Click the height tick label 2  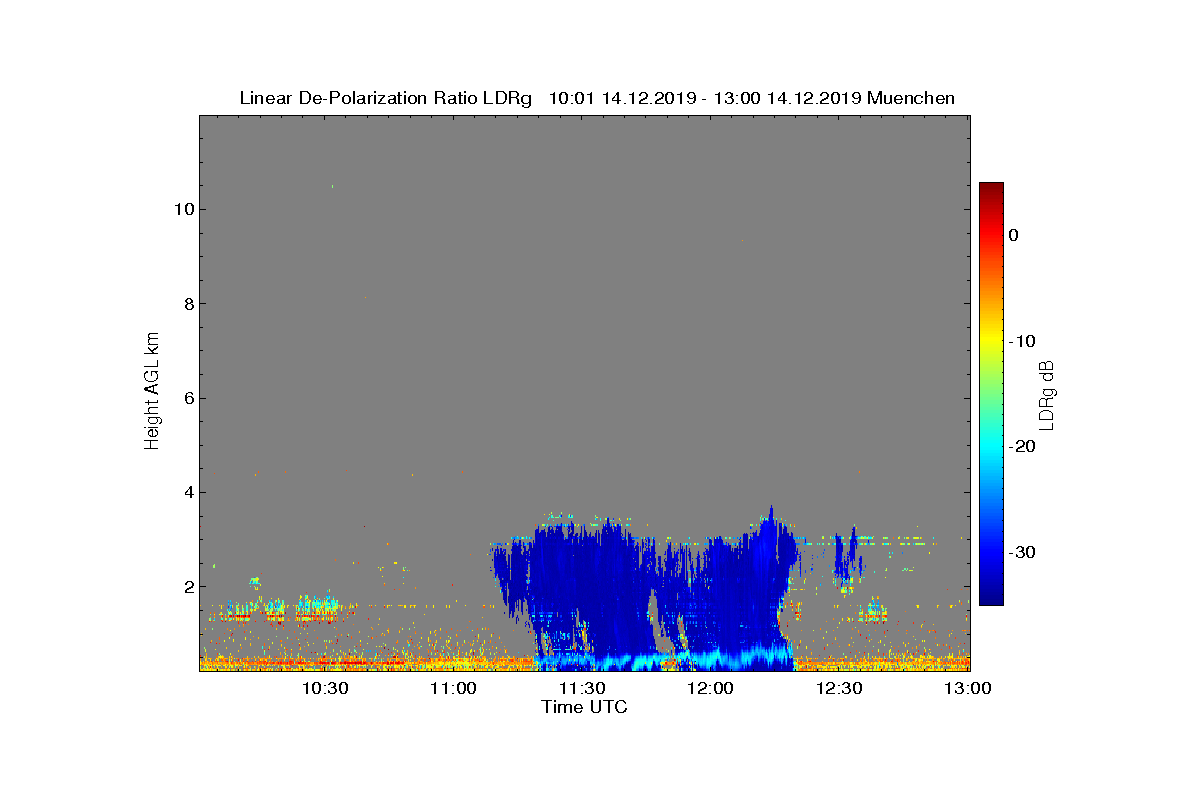click(187, 586)
